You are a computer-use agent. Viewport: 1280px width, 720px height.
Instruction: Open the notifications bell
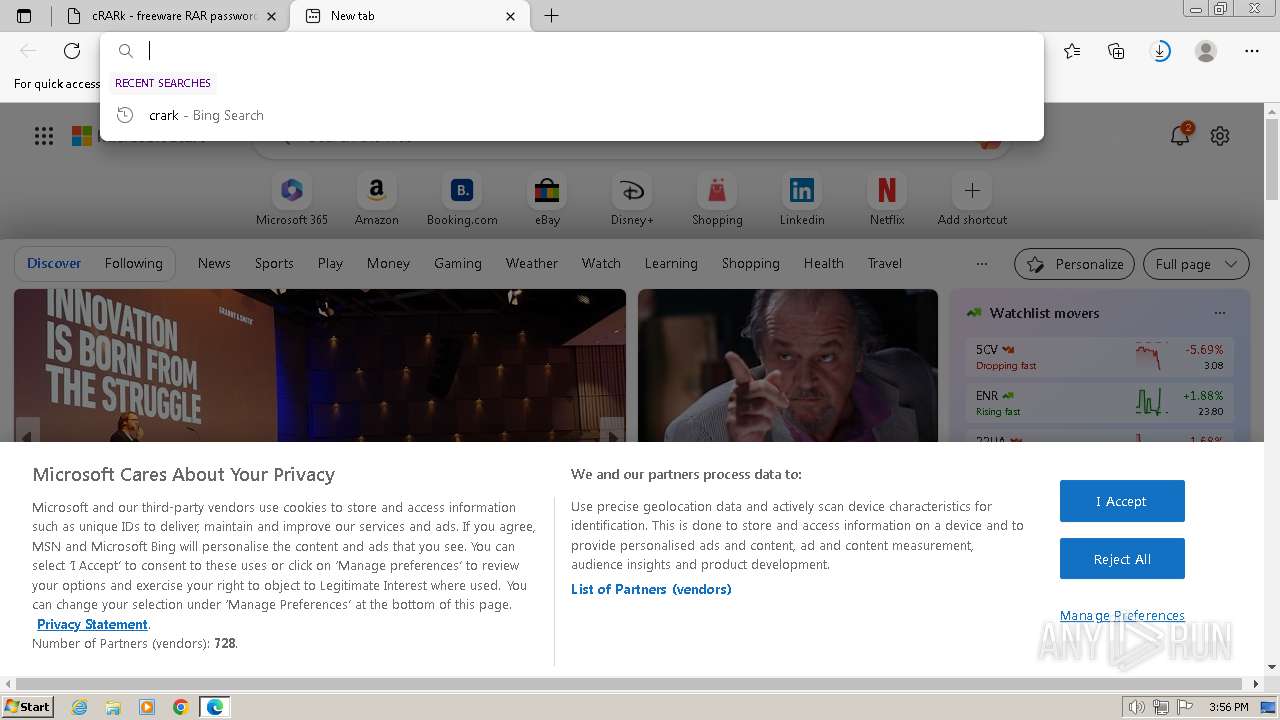point(1180,135)
